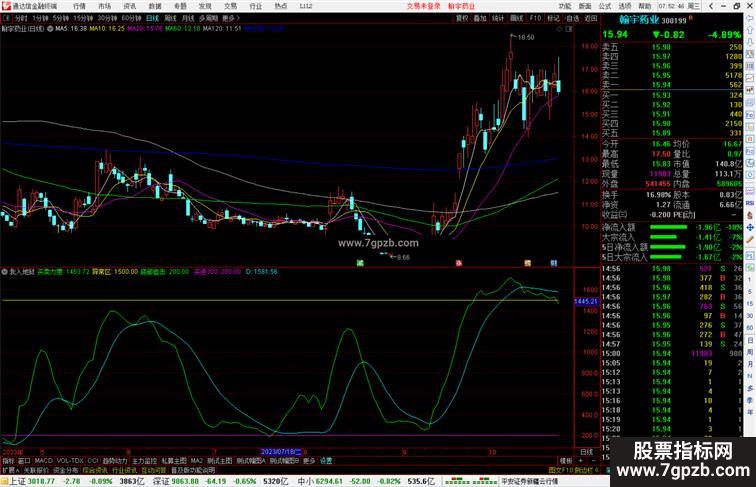Open the 数据 menu
756x487 pixels.
[155, 6]
